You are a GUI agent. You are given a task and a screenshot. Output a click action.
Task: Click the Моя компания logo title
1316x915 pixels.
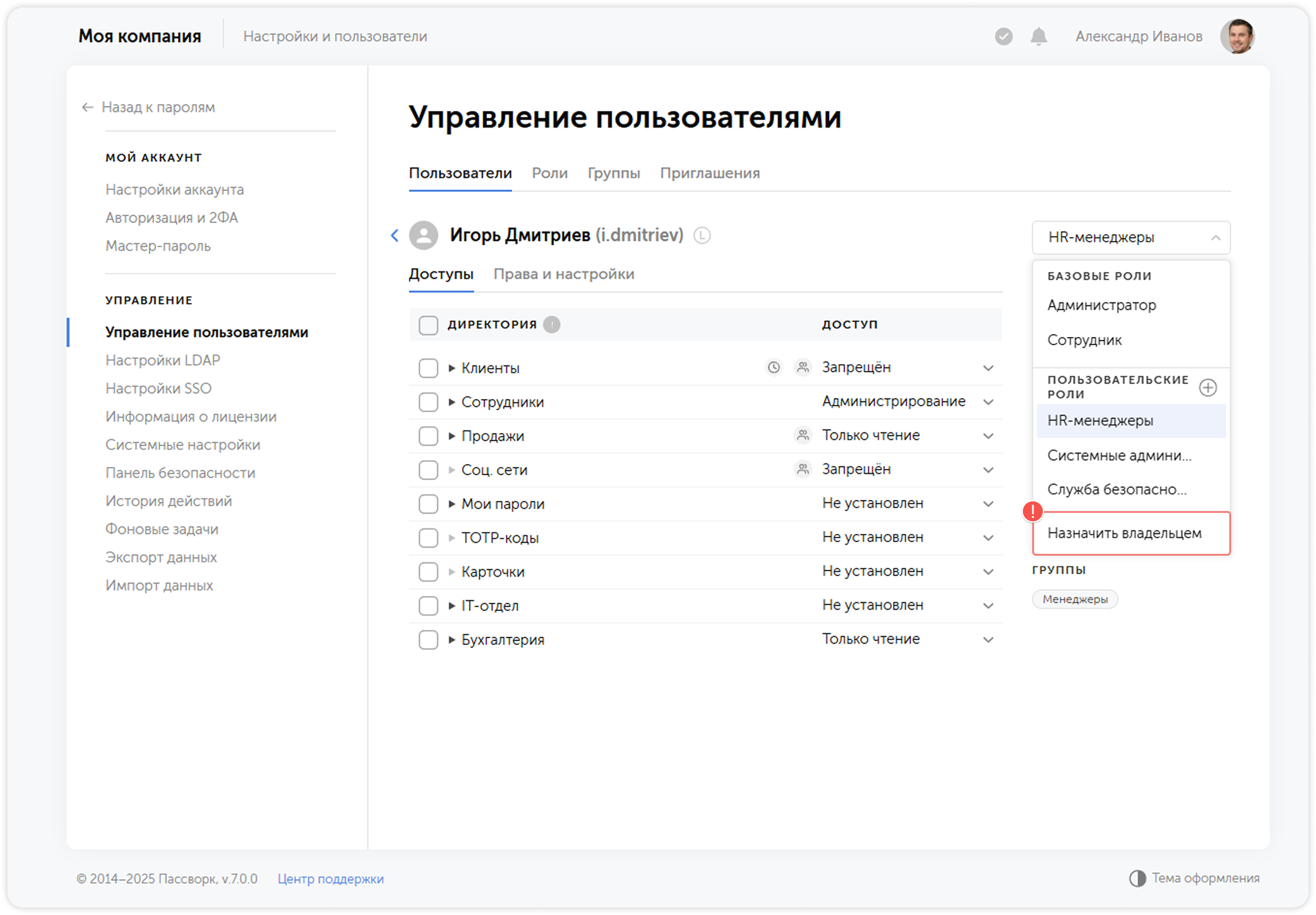[139, 37]
